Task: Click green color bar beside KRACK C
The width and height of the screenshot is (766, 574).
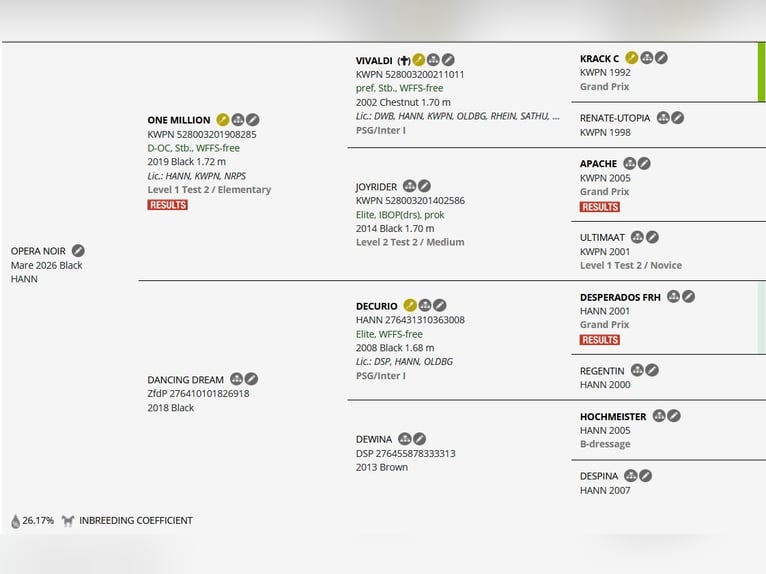Action: (762, 72)
